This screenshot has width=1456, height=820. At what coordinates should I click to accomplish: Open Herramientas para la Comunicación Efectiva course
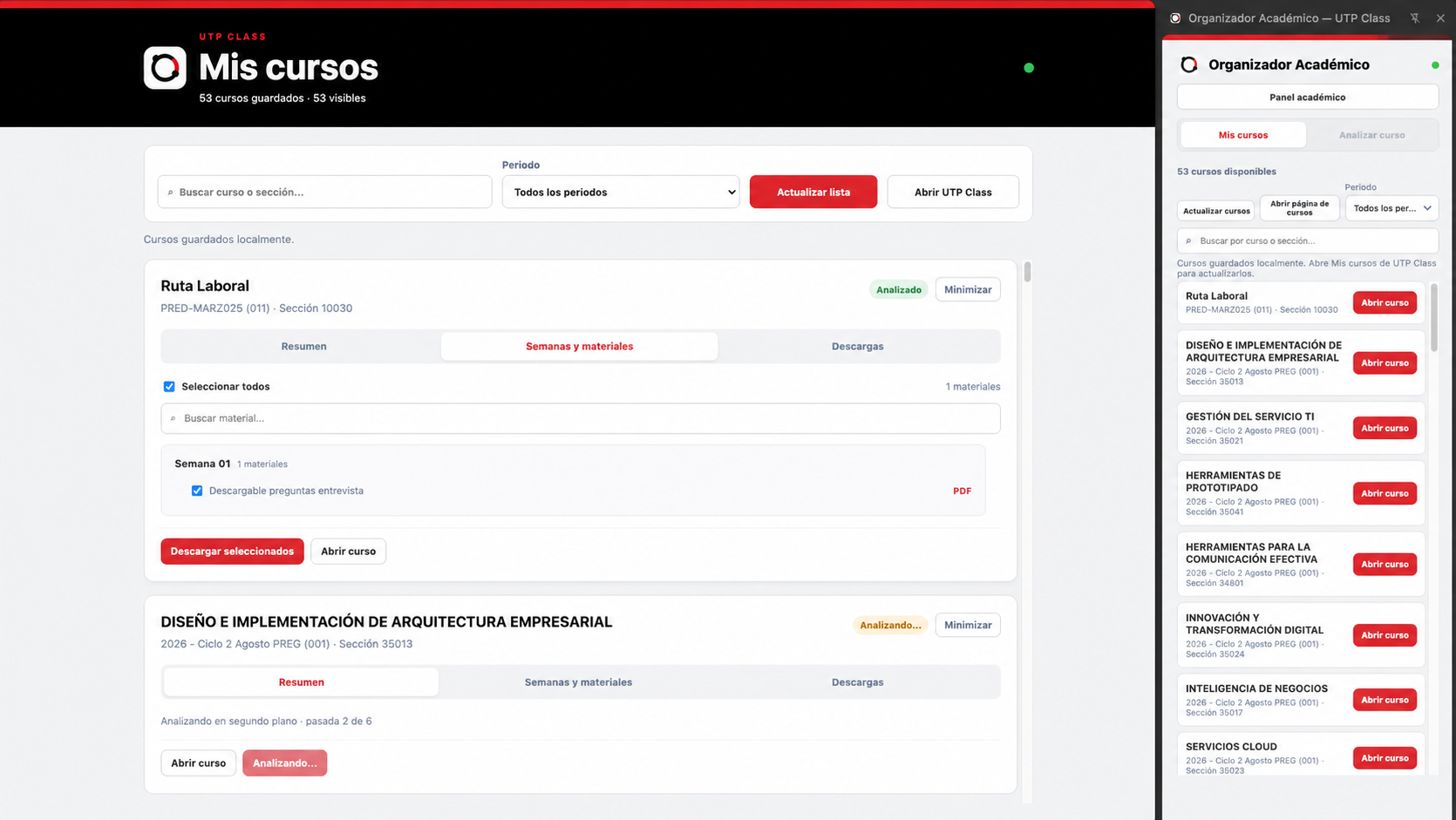(1385, 564)
